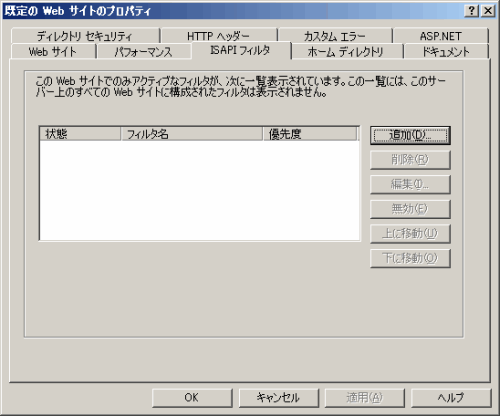Screen dimensions: 500x416
Task: Sort by the フィルタ名 column header
Action: pos(192,134)
